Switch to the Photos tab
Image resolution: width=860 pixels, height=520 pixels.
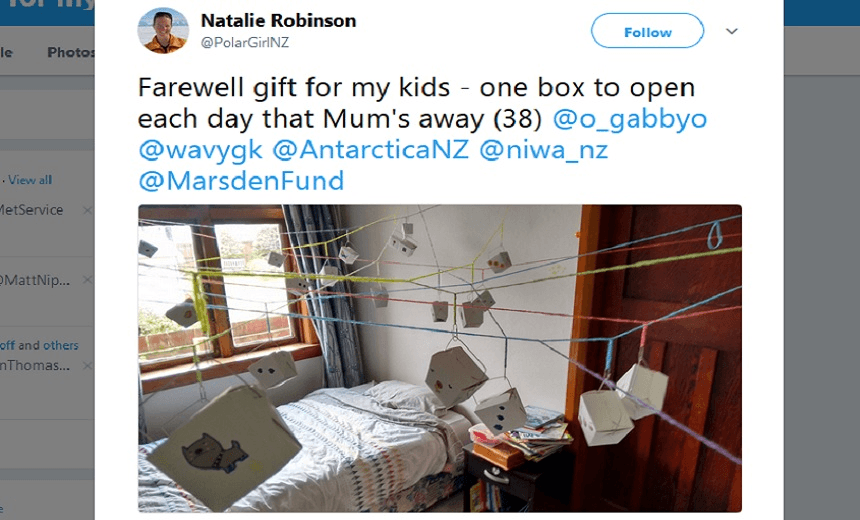(x=71, y=52)
